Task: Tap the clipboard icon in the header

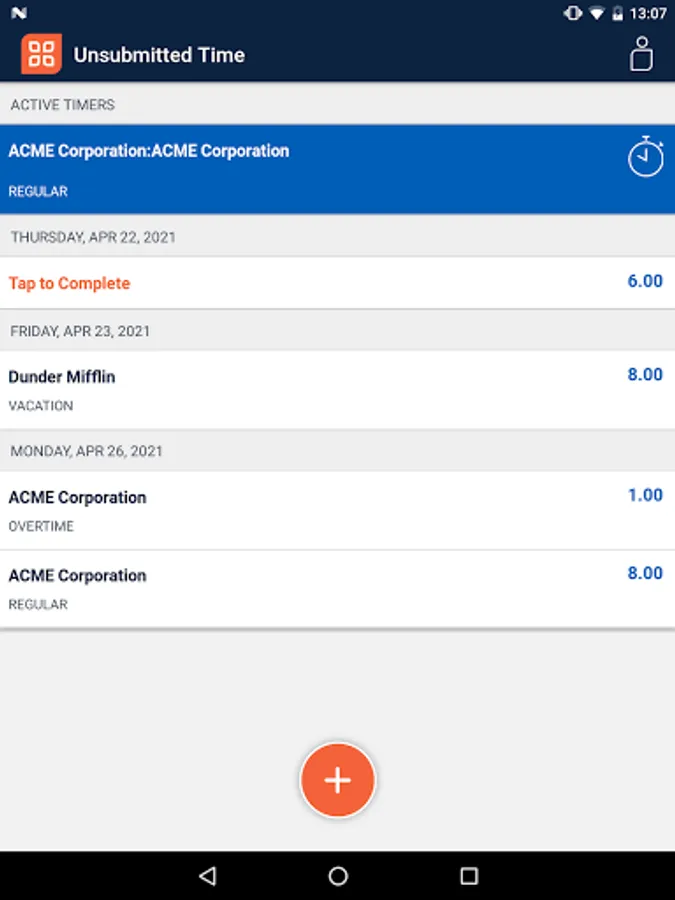Action: (641, 54)
